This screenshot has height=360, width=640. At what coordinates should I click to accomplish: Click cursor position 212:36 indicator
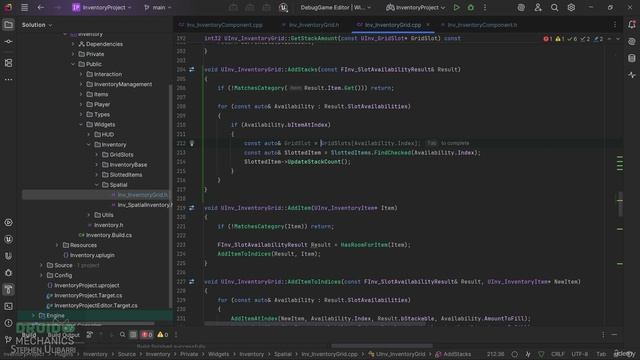[496, 354]
